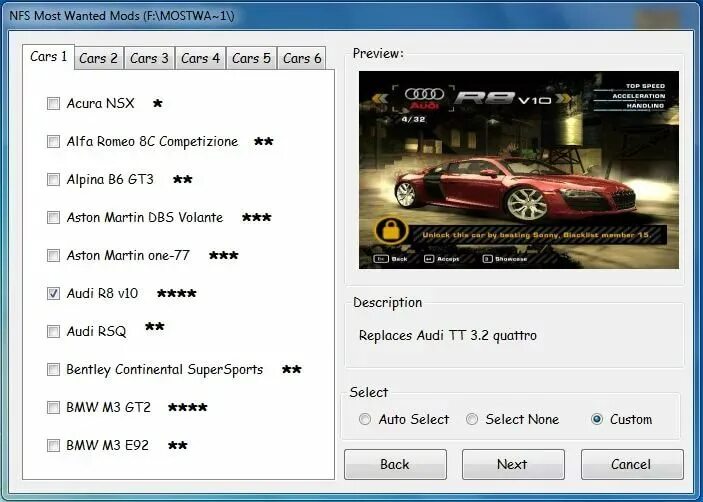Click the Back button

395,464
